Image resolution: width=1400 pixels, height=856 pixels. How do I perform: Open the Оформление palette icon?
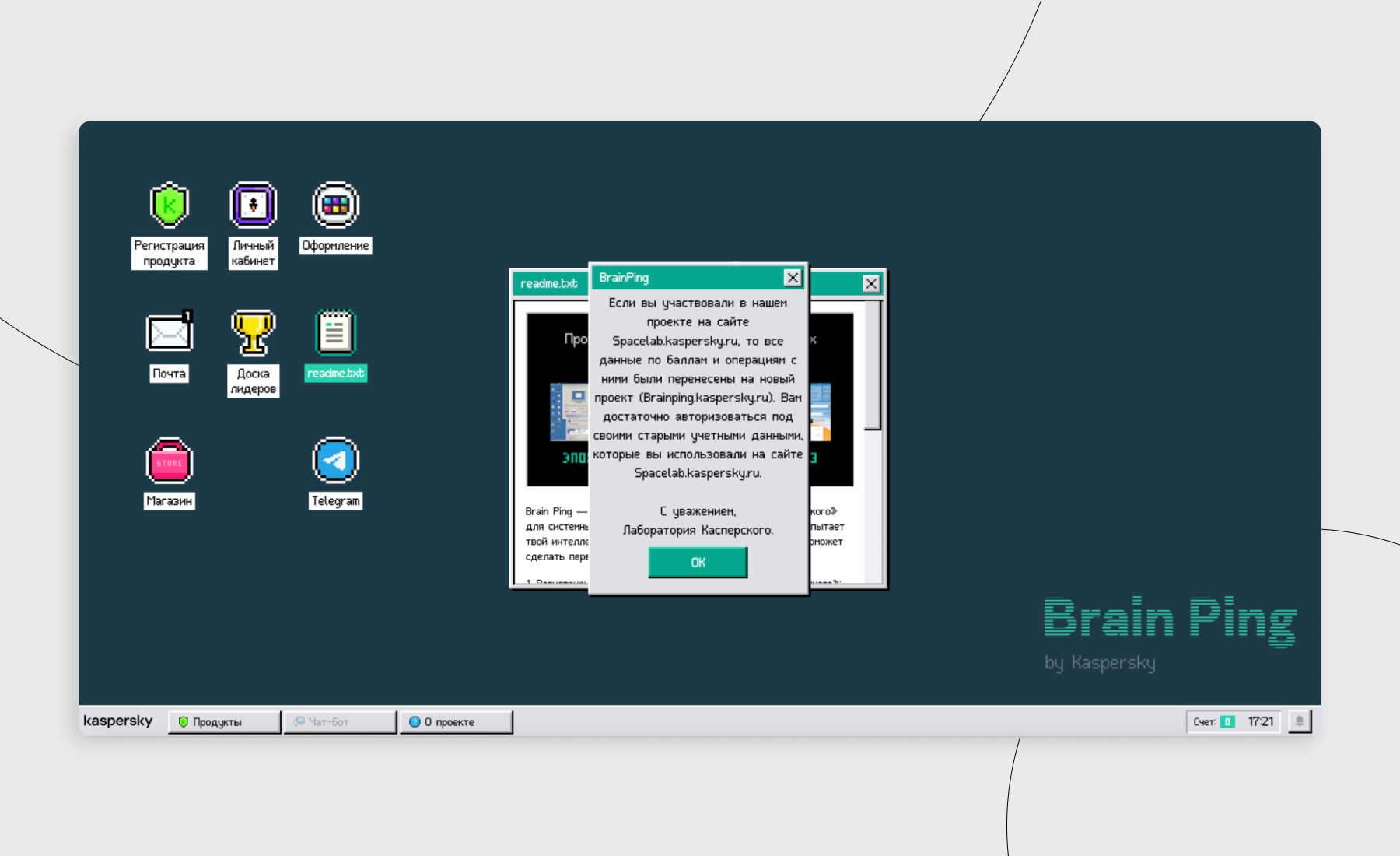click(x=335, y=205)
